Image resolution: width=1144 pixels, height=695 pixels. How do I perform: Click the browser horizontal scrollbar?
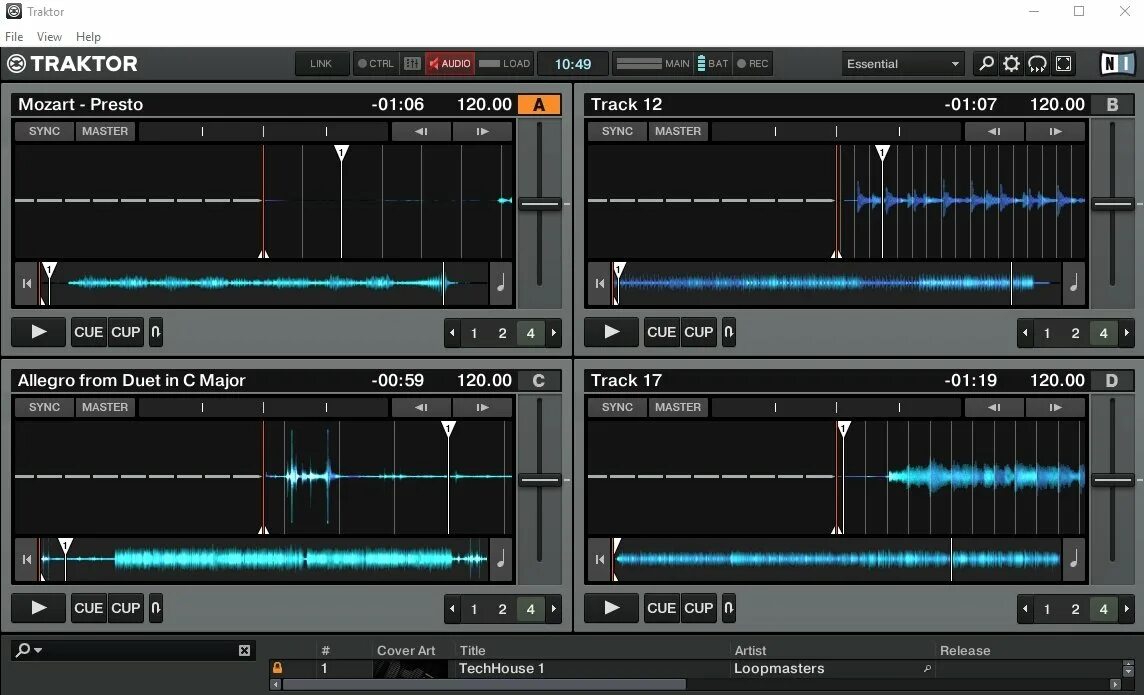(x=484, y=684)
